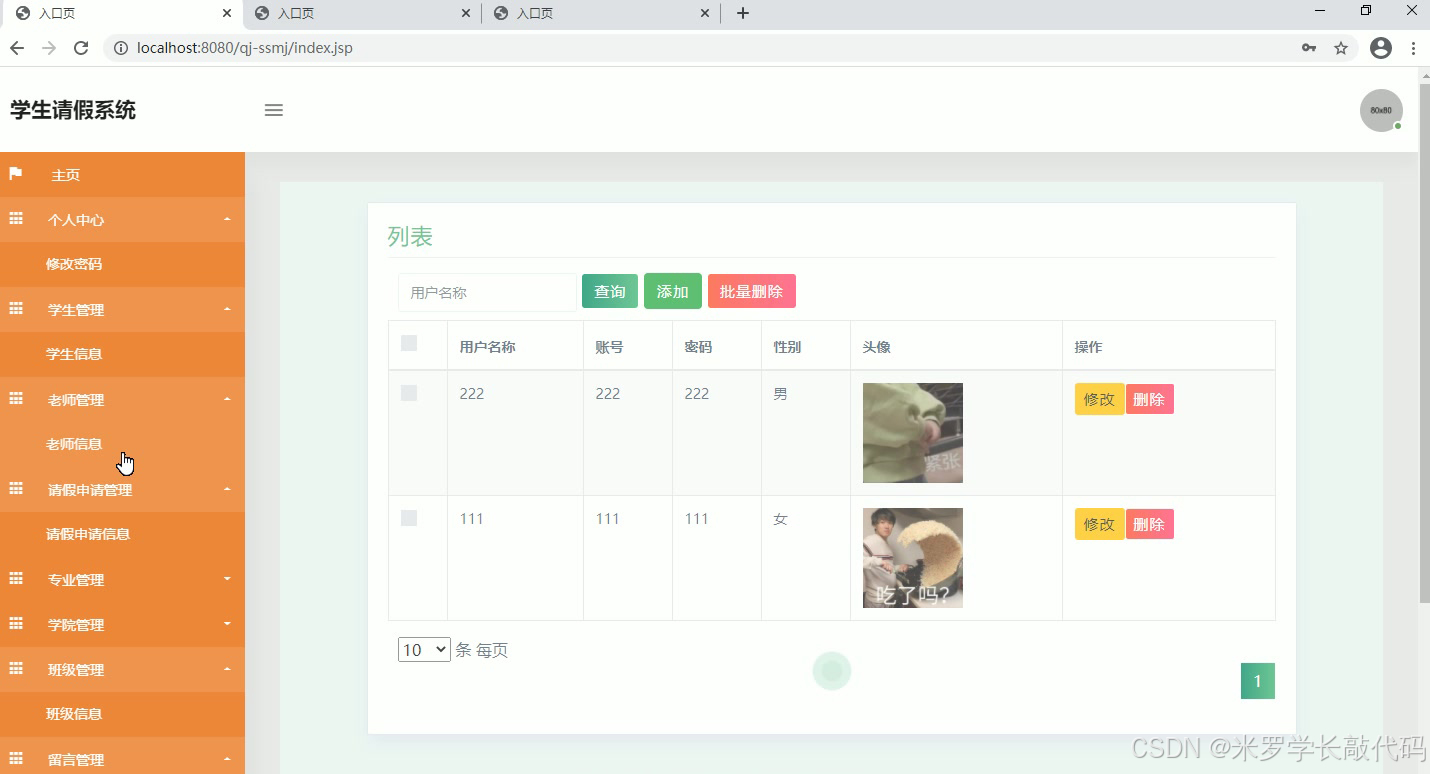This screenshot has width=1430, height=774.
Task: Open the hamburger menu in the top bar
Action: (x=273, y=110)
